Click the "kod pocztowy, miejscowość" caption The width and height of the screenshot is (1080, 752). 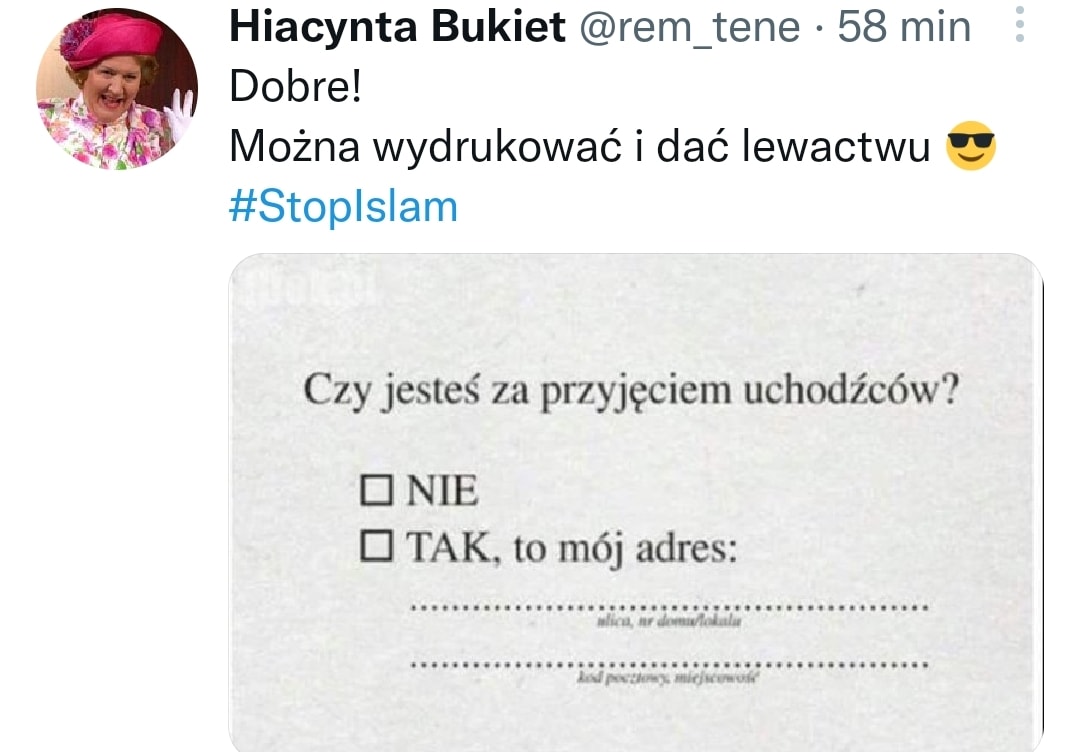[668, 680]
